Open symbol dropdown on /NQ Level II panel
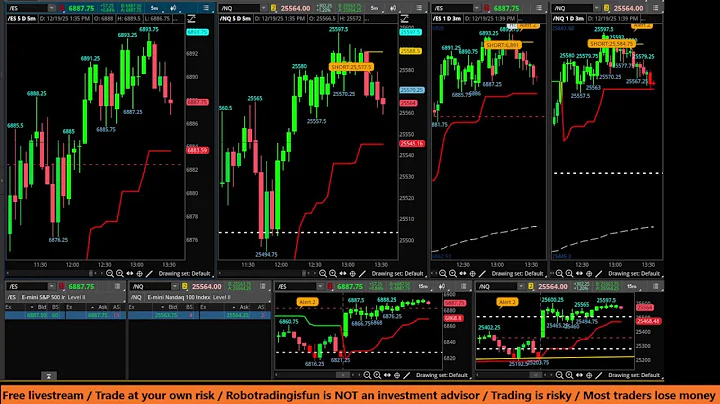This screenshot has height=404, width=720. (x=174, y=286)
